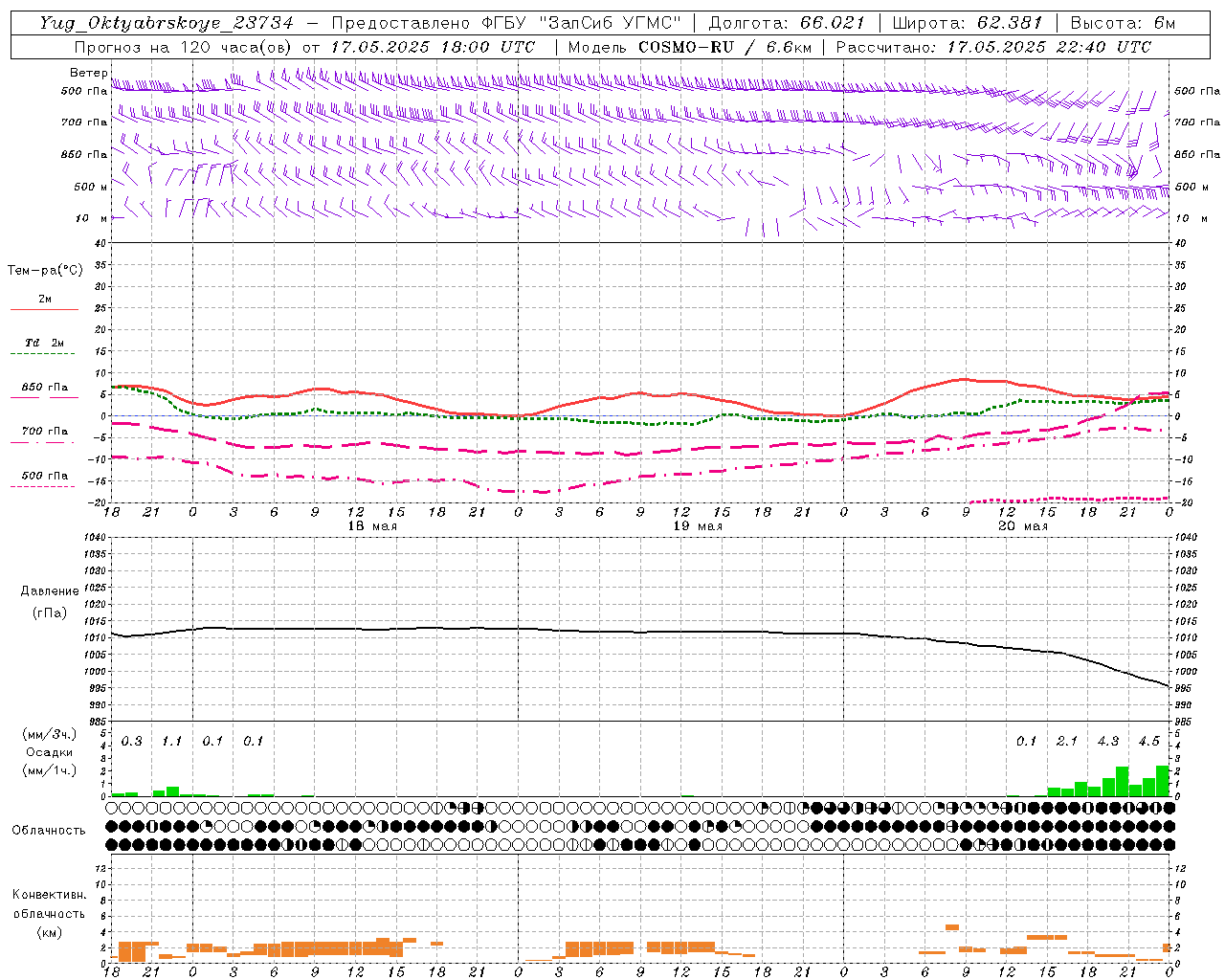Click the (км) unit label

tap(50, 932)
